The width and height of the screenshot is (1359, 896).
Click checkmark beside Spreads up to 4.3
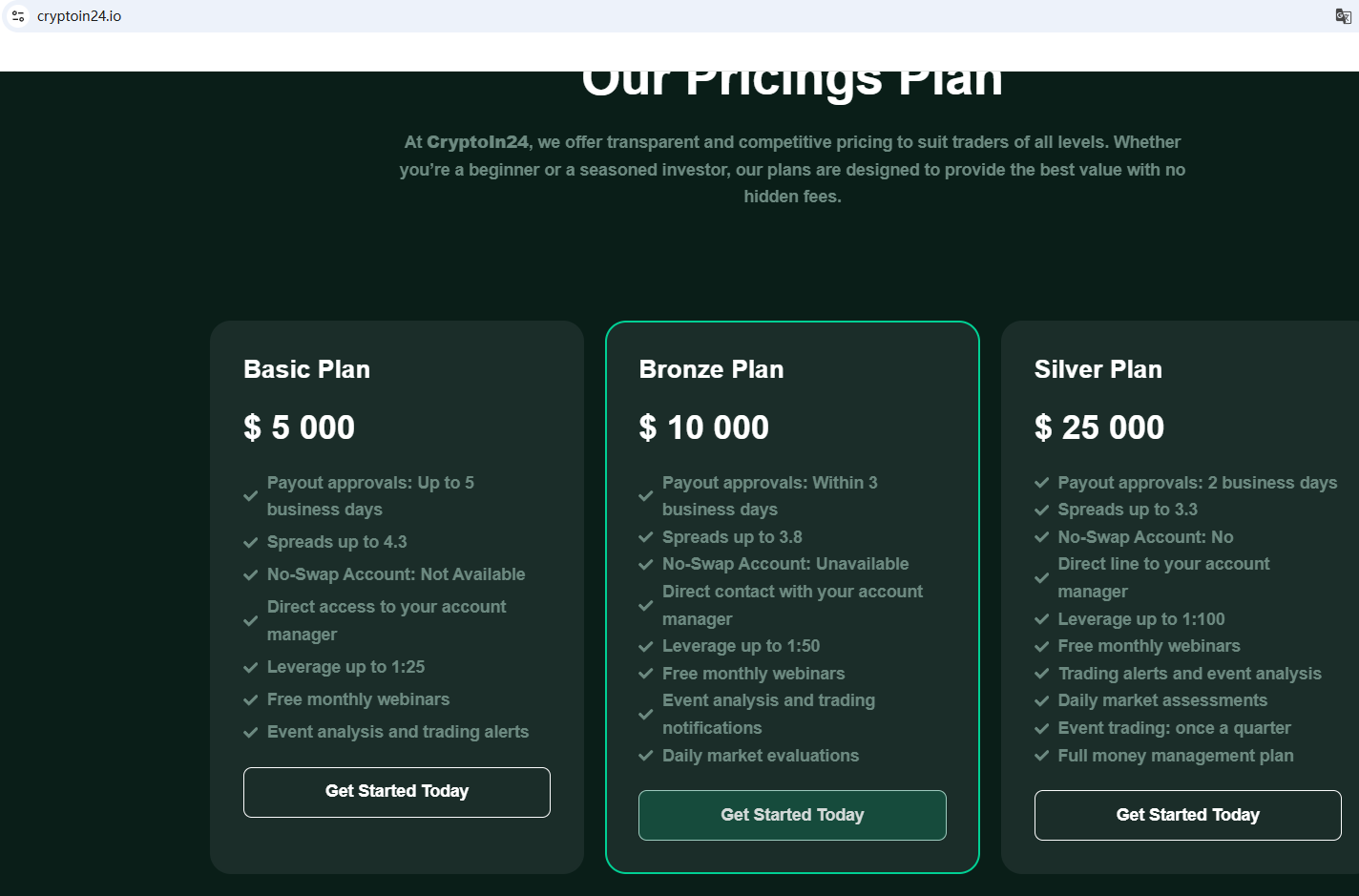click(251, 543)
